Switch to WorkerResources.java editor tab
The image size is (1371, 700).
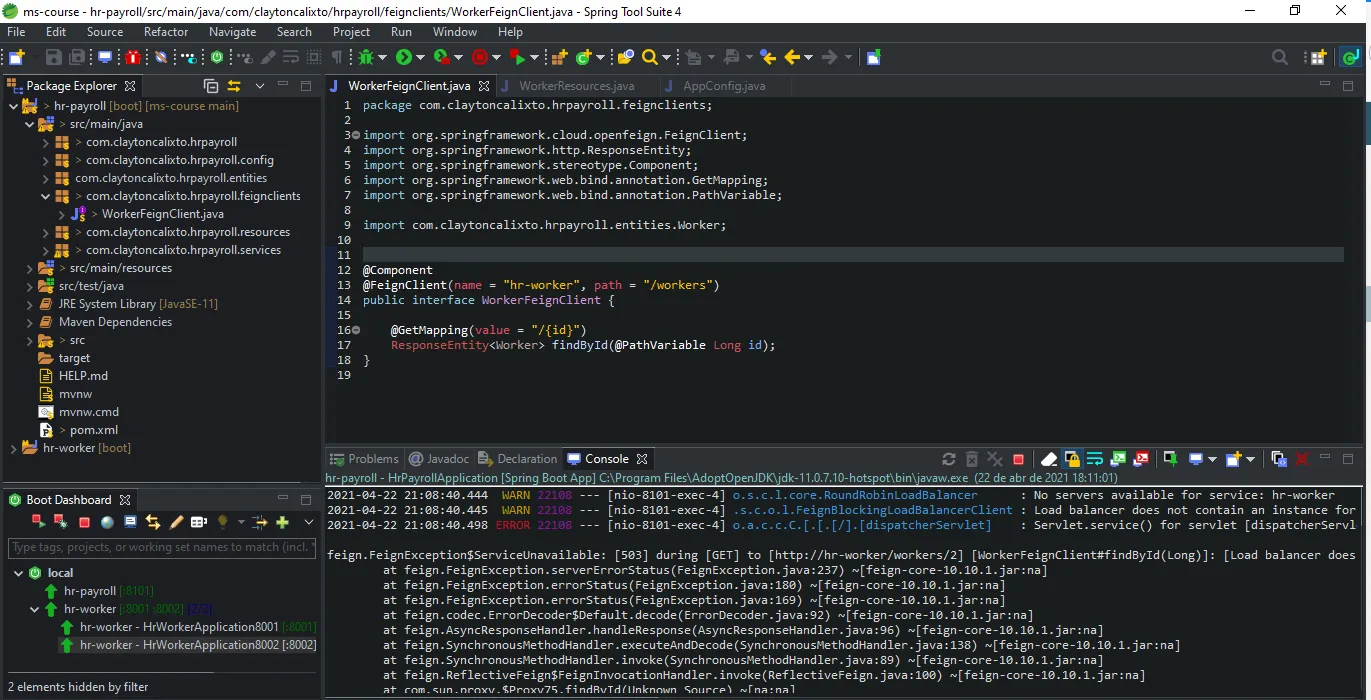point(576,86)
